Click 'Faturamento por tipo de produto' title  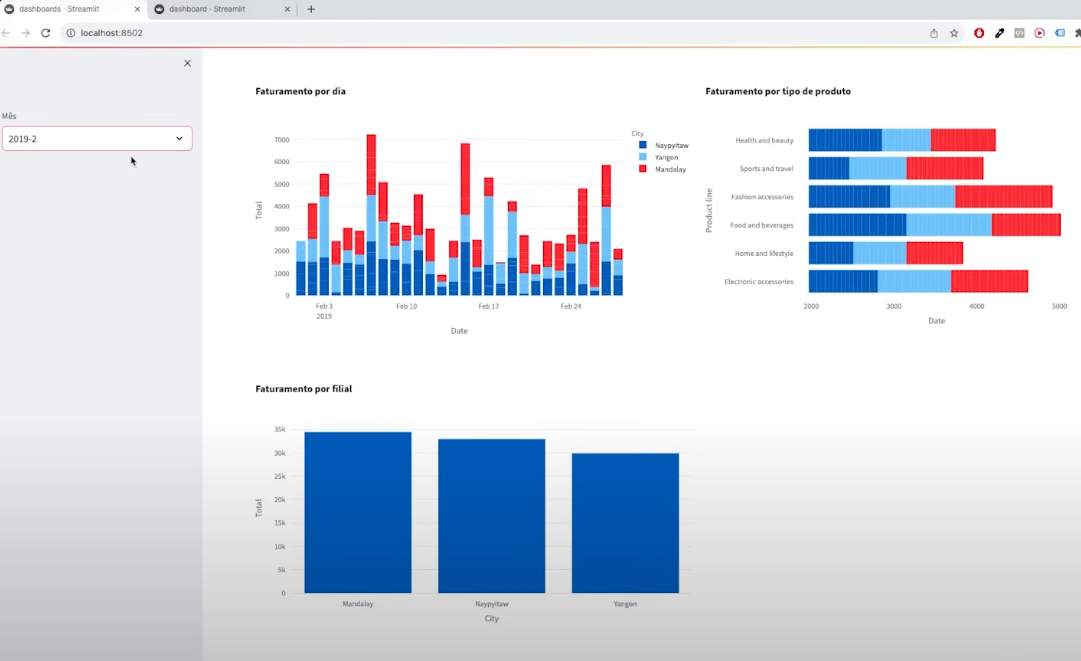click(778, 91)
